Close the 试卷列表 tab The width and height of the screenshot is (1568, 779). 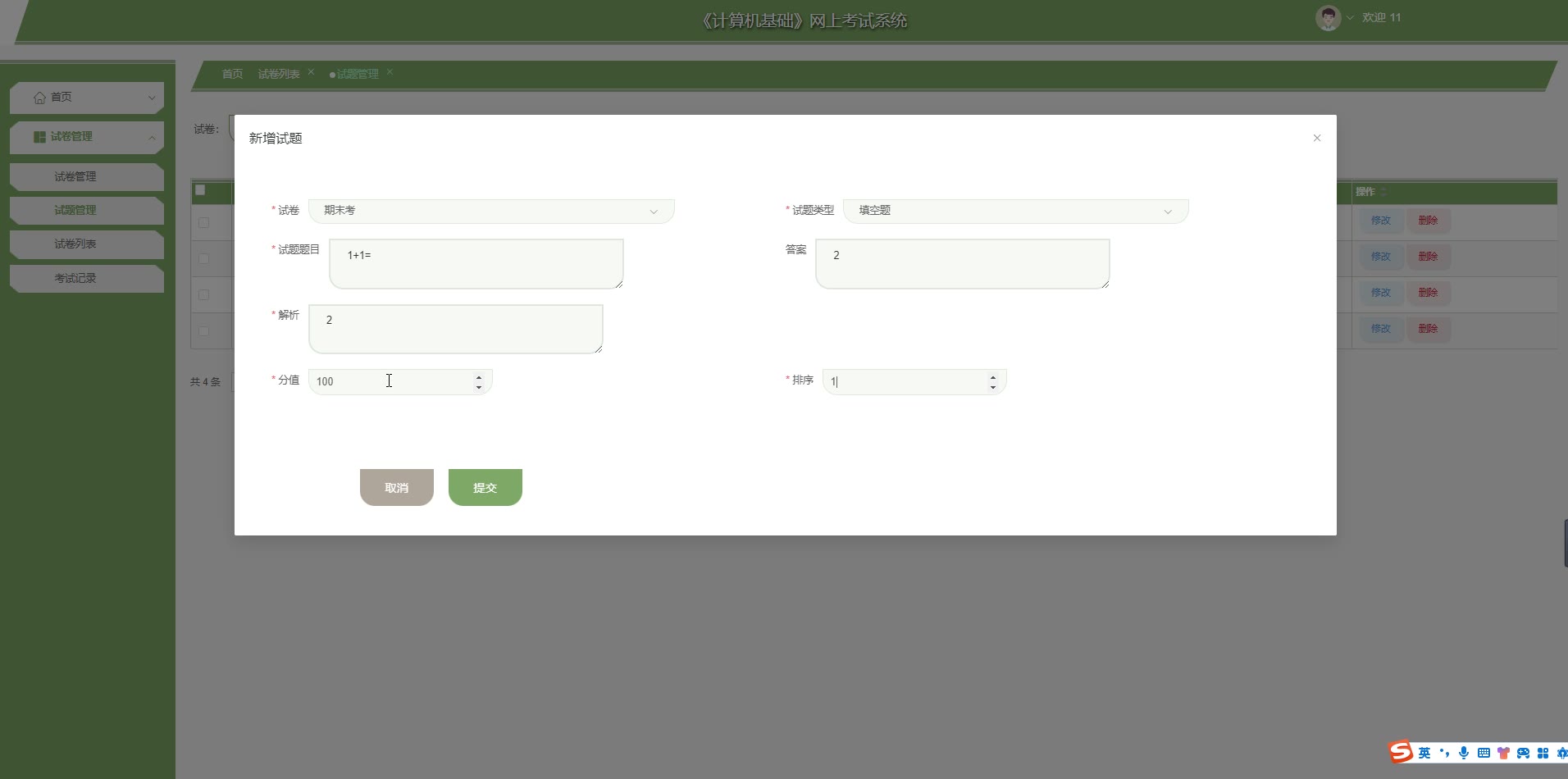pyautogui.click(x=311, y=72)
